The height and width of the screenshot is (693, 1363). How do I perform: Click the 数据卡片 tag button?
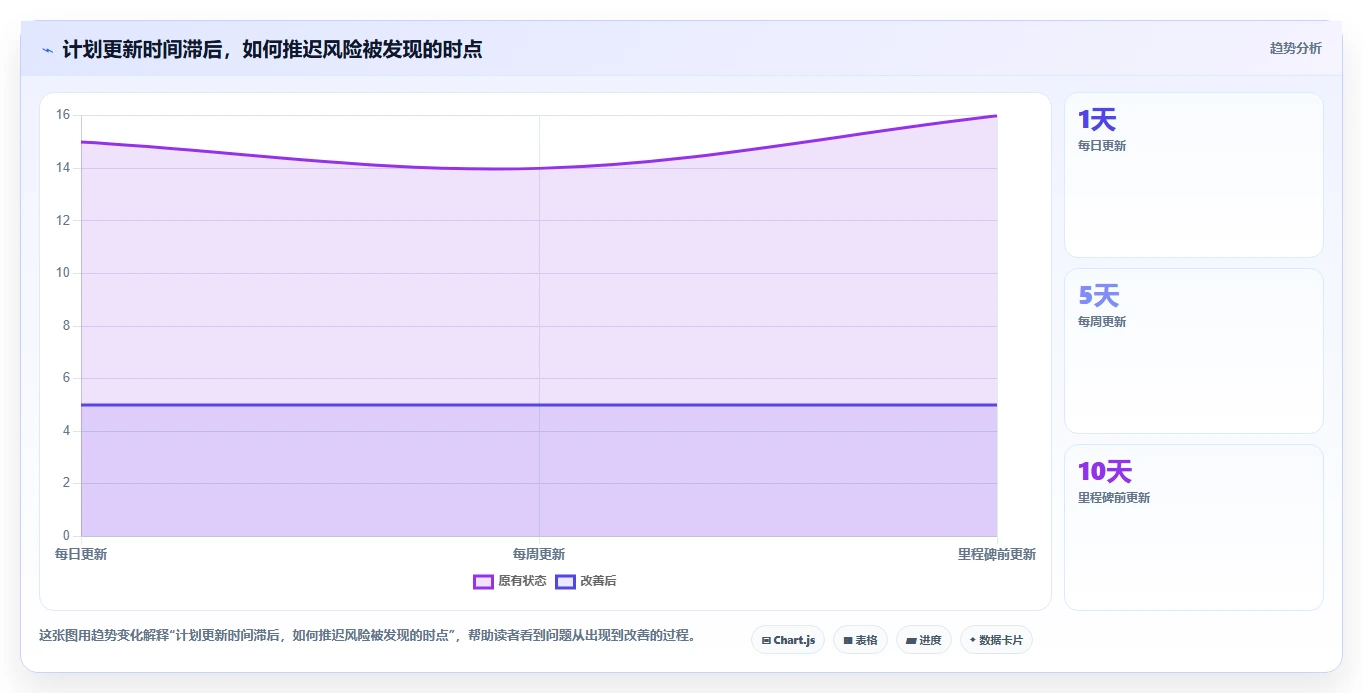tap(996, 640)
